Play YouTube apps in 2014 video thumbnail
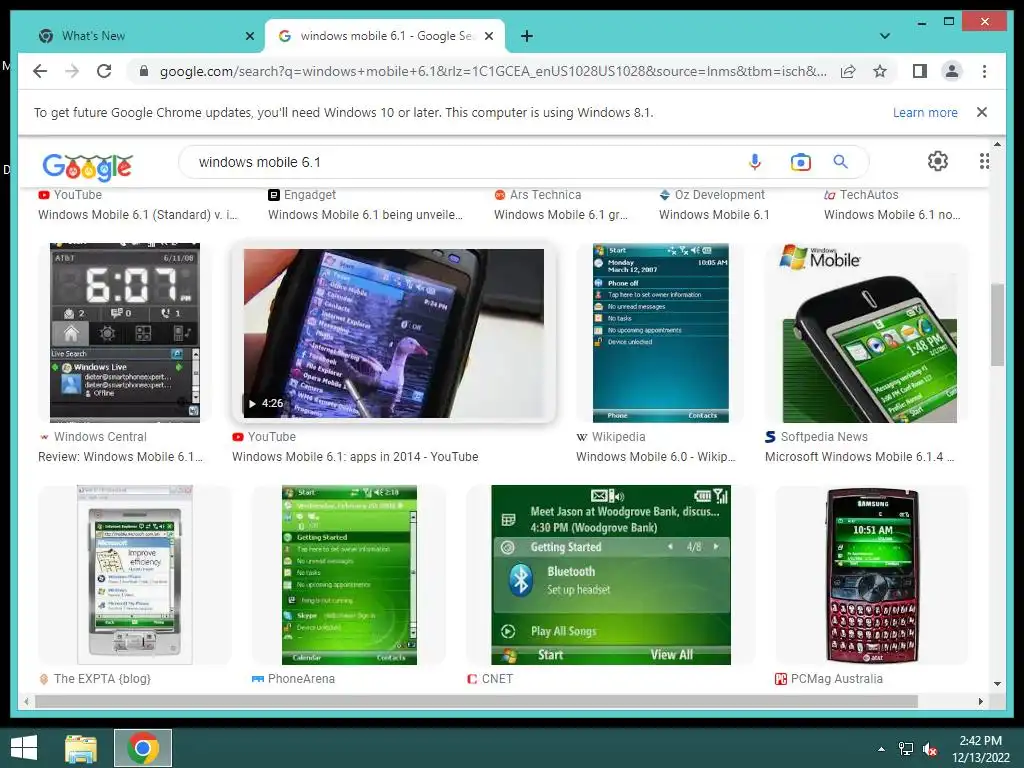The width and height of the screenshot is (1024, 768). click(x=393, y=333)
